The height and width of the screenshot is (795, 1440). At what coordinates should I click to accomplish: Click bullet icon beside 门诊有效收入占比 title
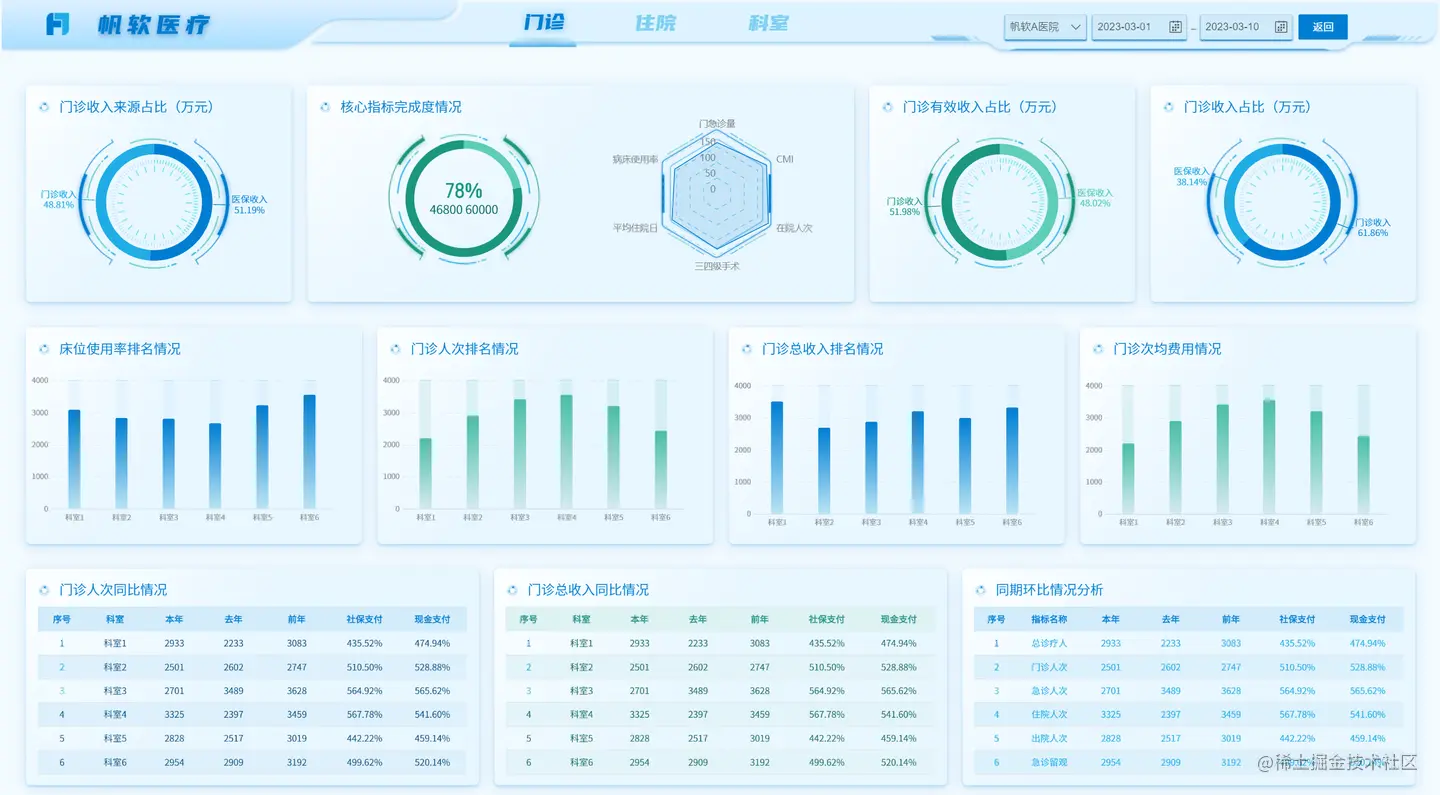pyautogui.click(x=887, y=107)
